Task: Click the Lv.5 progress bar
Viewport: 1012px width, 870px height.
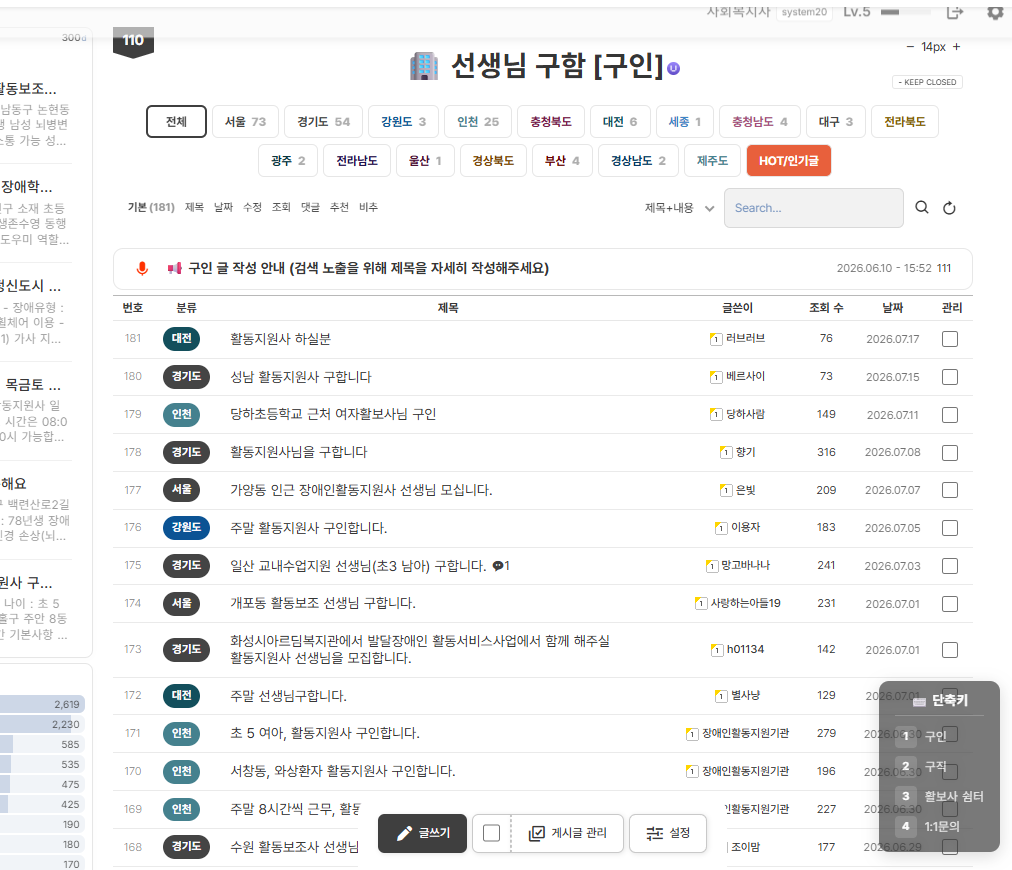Action: click(x=906, y=12)
